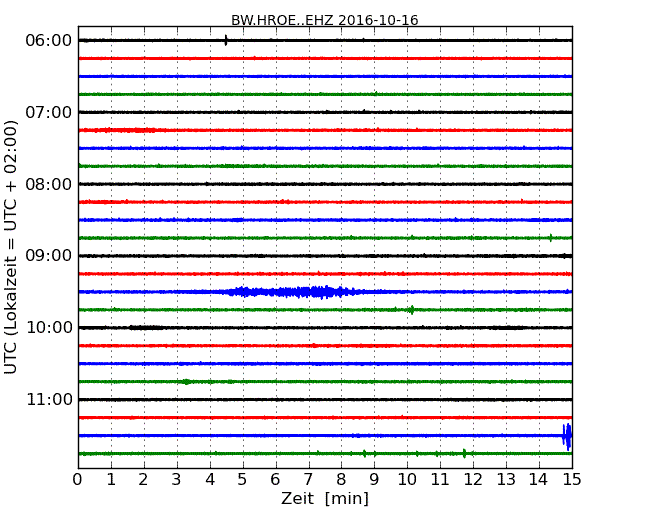Viewport: 650px width, 520px height.
Task: Click the green spike near minute 10 before 10:00
Action: 411,310
